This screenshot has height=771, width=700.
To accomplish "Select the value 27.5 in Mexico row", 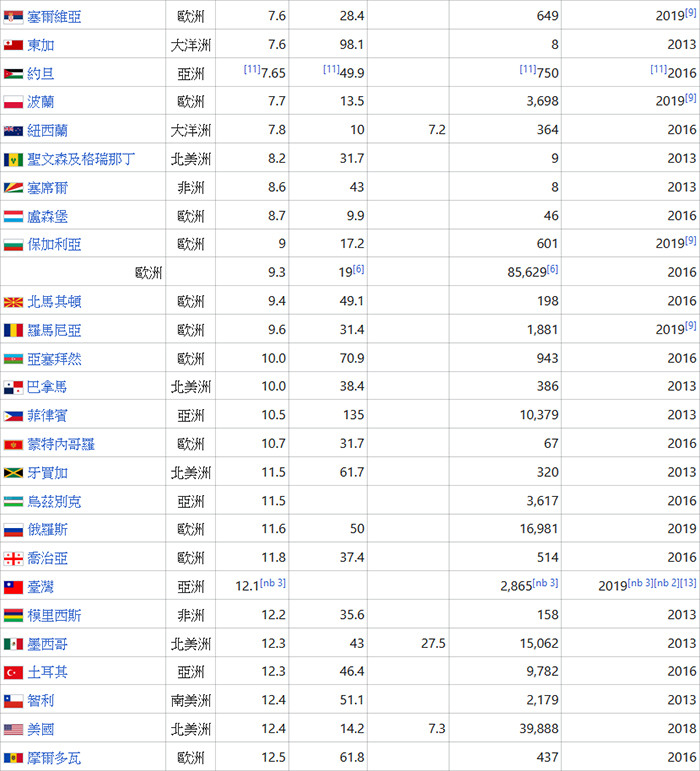I will click(433, 644).
